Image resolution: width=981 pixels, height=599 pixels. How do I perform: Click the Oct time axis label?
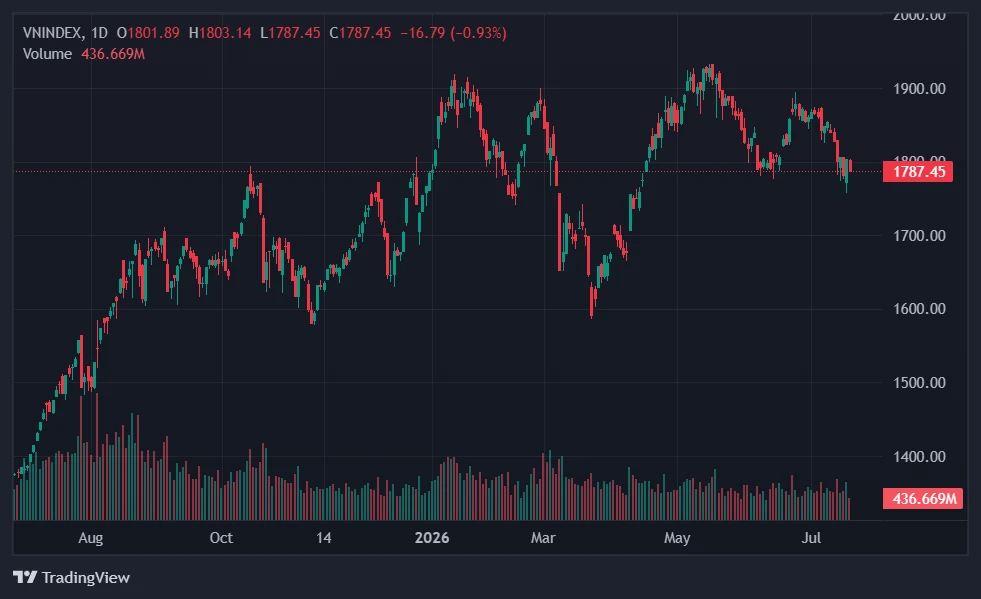pyautogui.click(x=221, y=538)
